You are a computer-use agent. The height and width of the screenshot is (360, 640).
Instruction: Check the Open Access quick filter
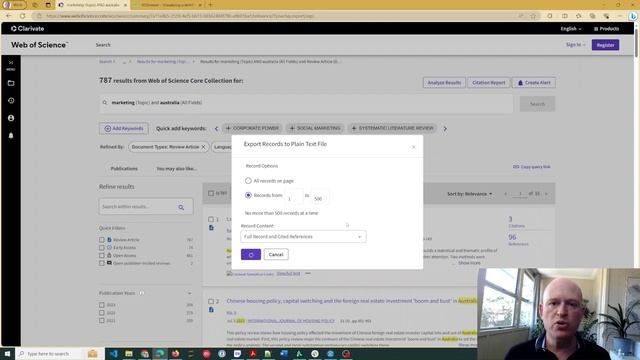click(102, 256)
